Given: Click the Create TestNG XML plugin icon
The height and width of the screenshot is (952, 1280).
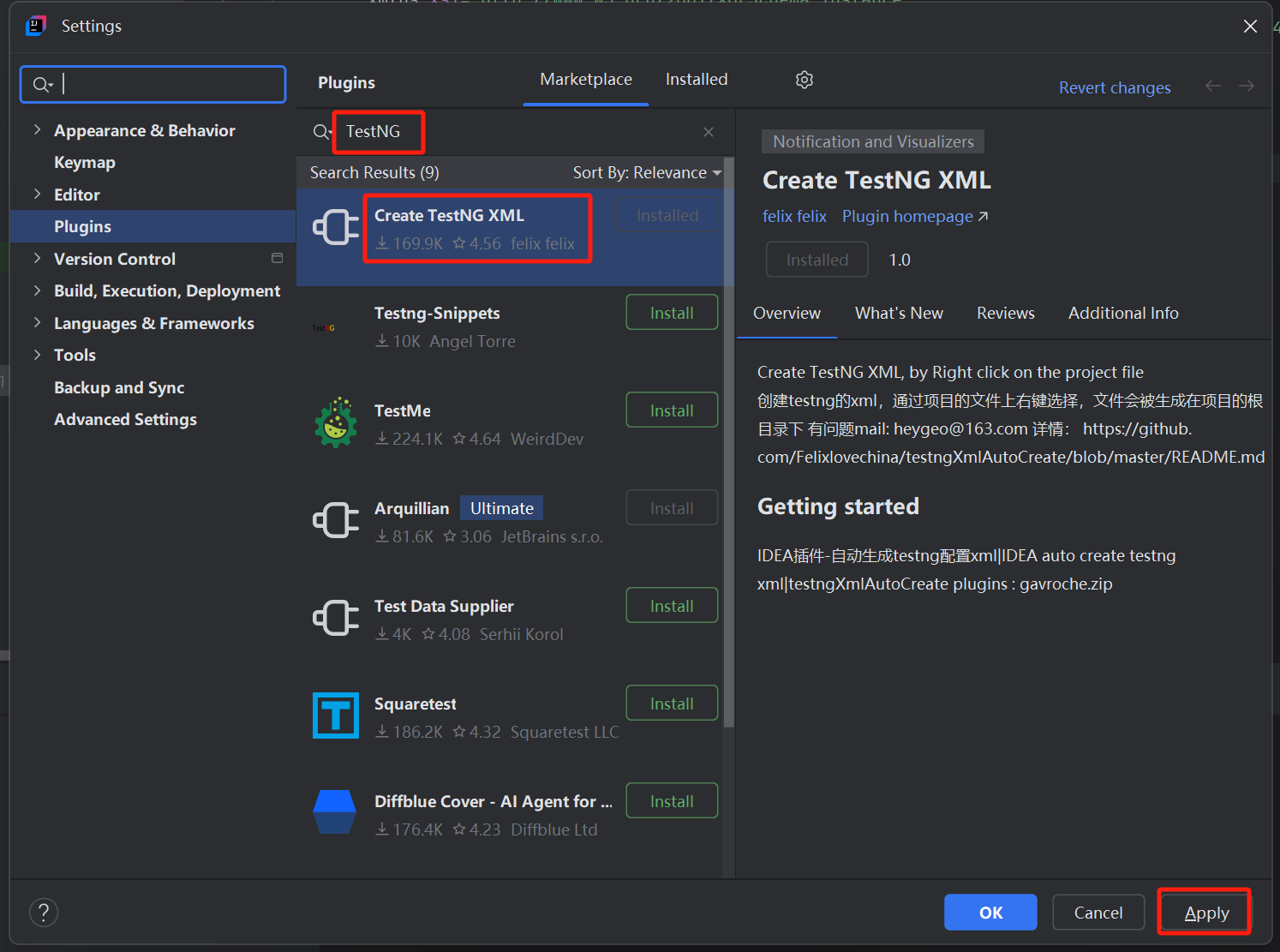Looking at the screenshot, I should click(336, 227).
